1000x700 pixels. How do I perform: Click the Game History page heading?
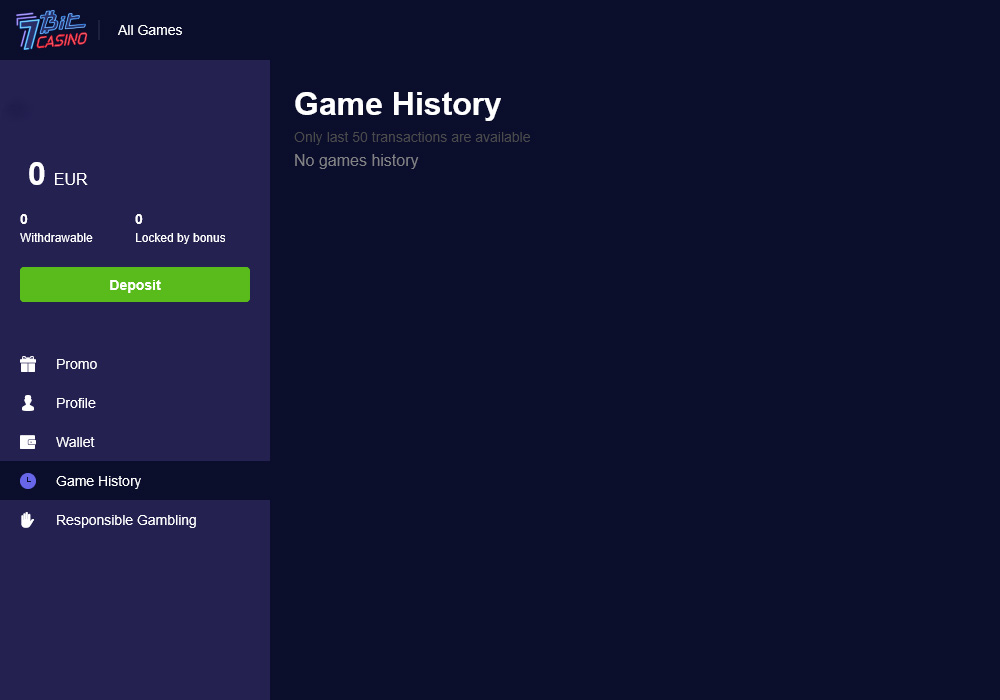pos(397,104)
